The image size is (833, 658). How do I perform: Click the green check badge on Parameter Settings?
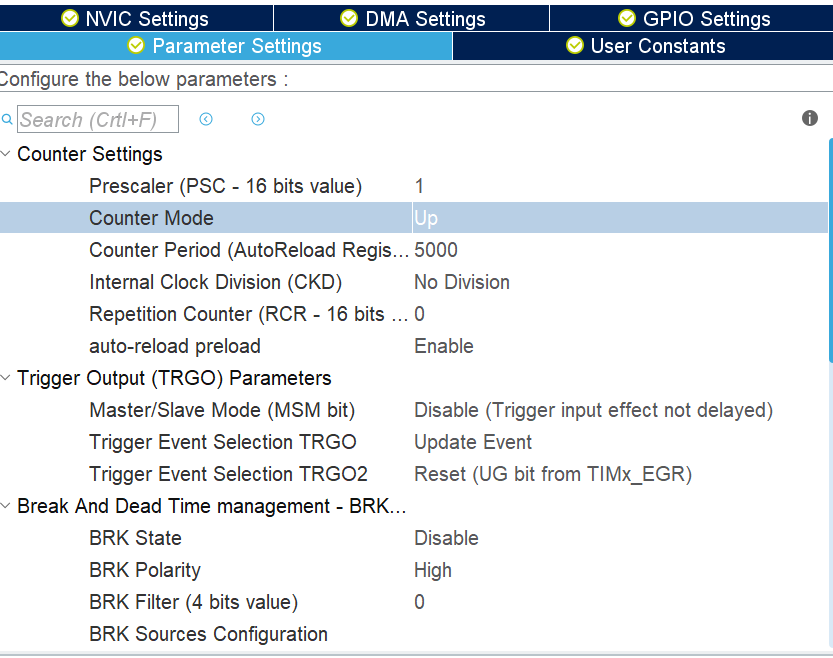[136, 46]
